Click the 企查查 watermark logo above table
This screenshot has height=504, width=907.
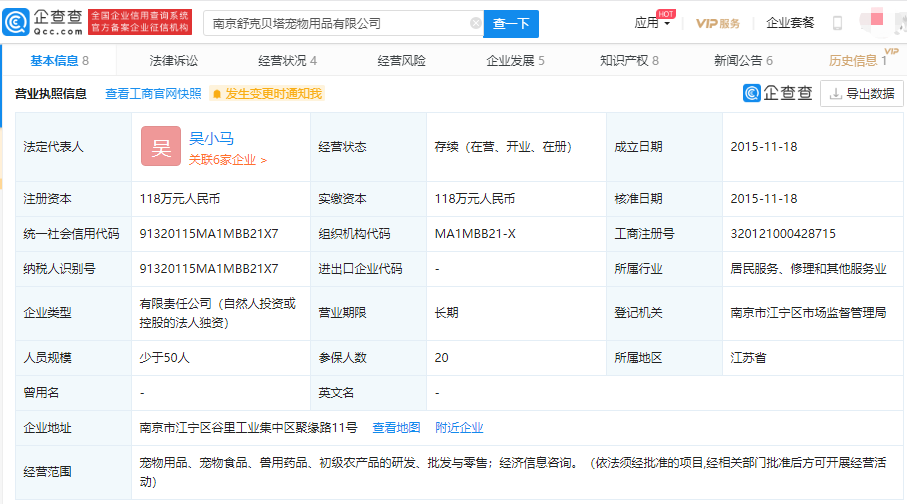tap(777, 93)
